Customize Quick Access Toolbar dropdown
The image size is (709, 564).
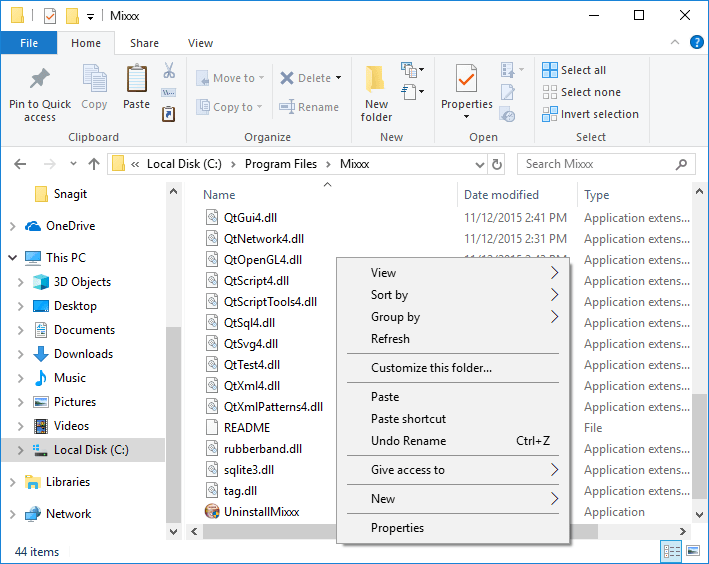click(90, 17)
